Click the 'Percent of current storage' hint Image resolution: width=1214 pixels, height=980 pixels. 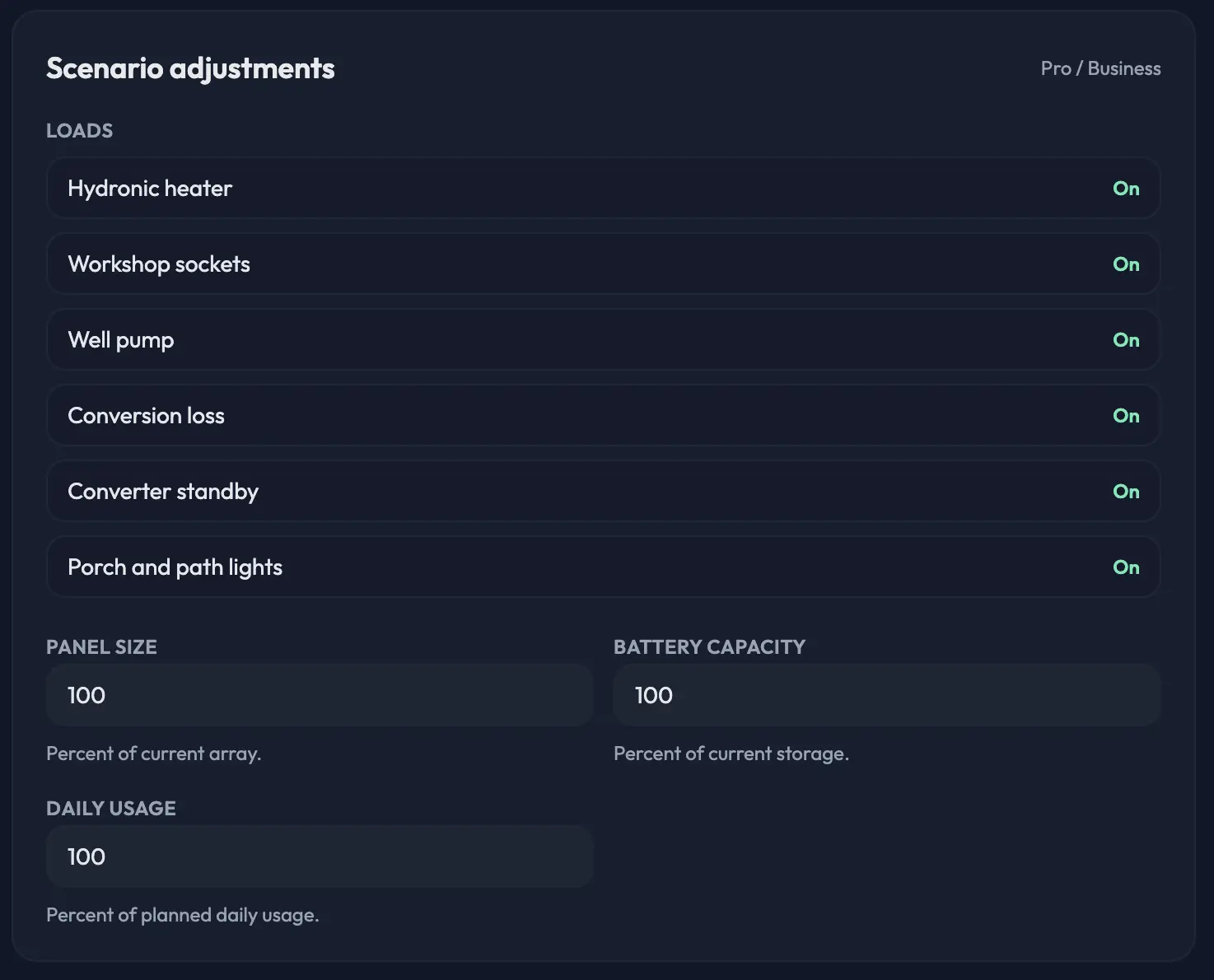click(x=731, y=754)
